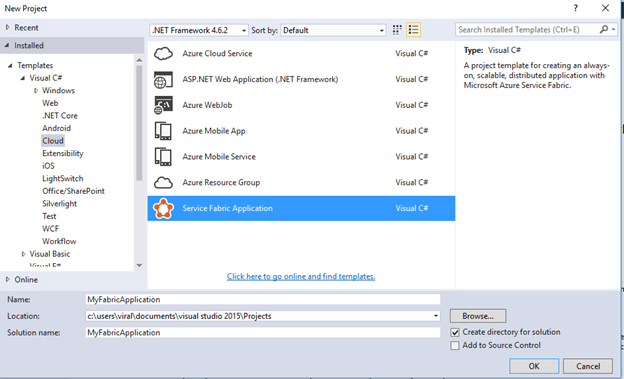Click the Solution name input field

point(263,332)
